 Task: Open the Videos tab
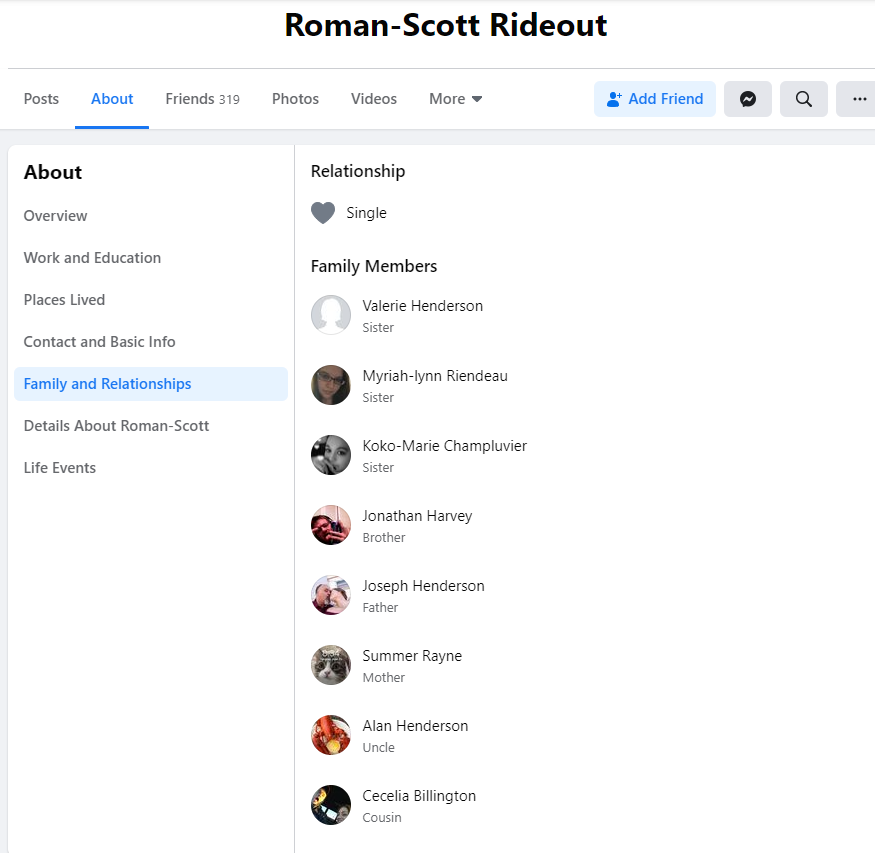point(374,99)
